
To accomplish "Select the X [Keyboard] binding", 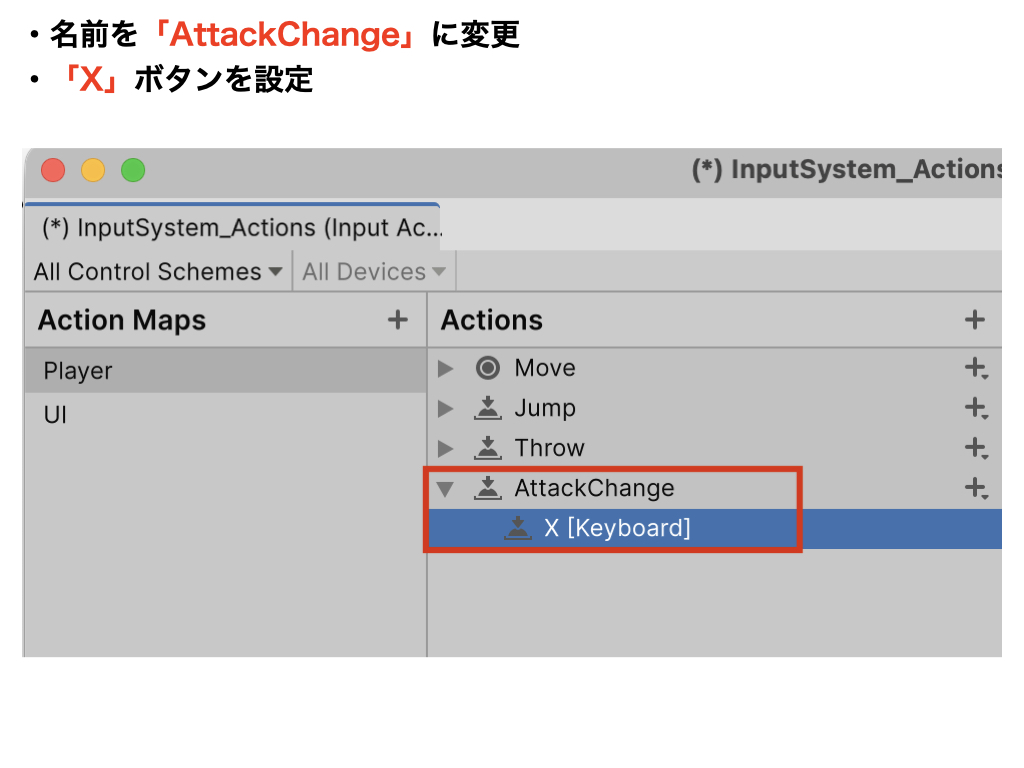I will [714, 528].
